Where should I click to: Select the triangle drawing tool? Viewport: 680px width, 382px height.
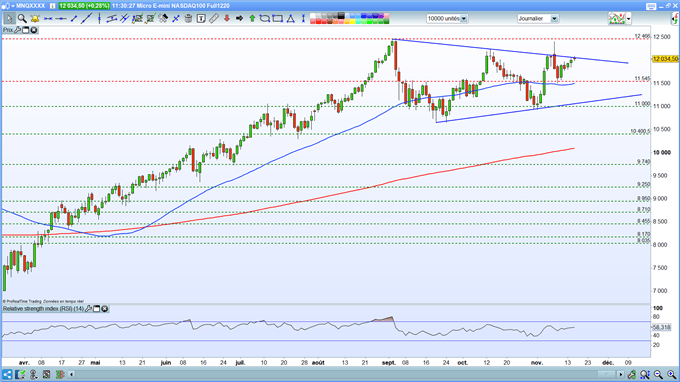(291, 18)
